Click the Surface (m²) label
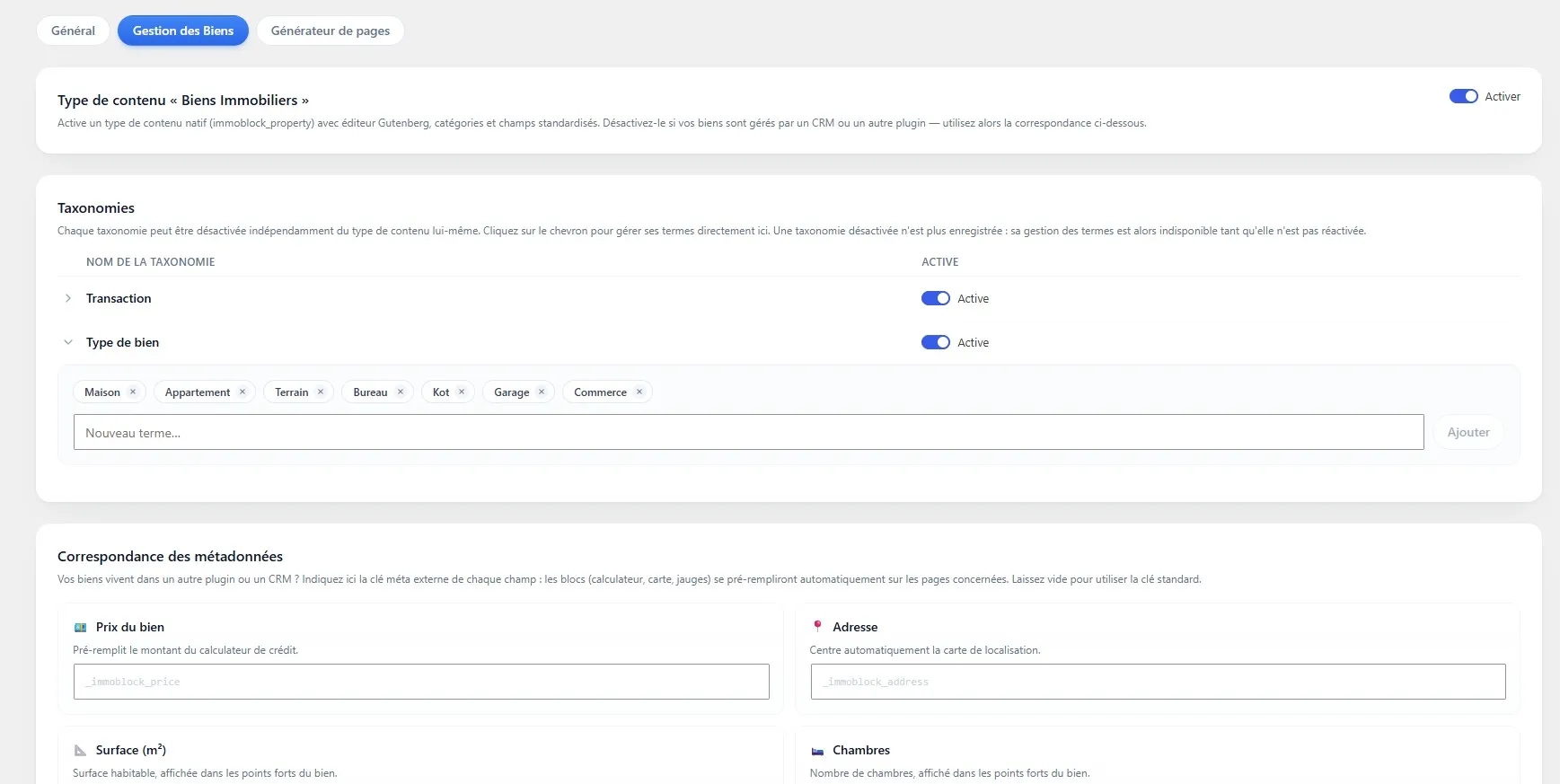Image resolution: width=1560 pixels, height=784 pixels. (x=131, y=750)
